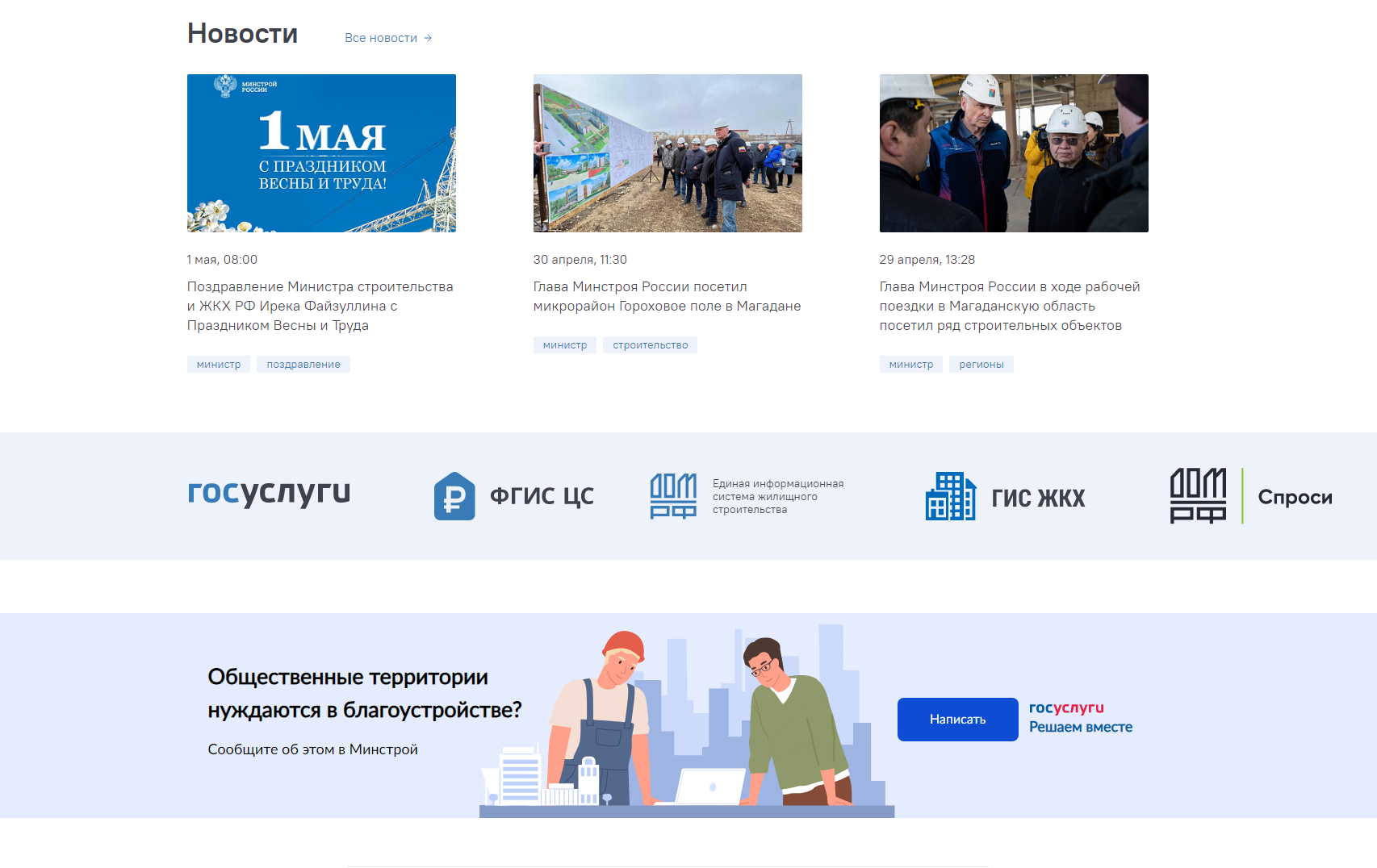
Task: Open the Magadan microdistrict news photo
Action: [x=668, y=153]
